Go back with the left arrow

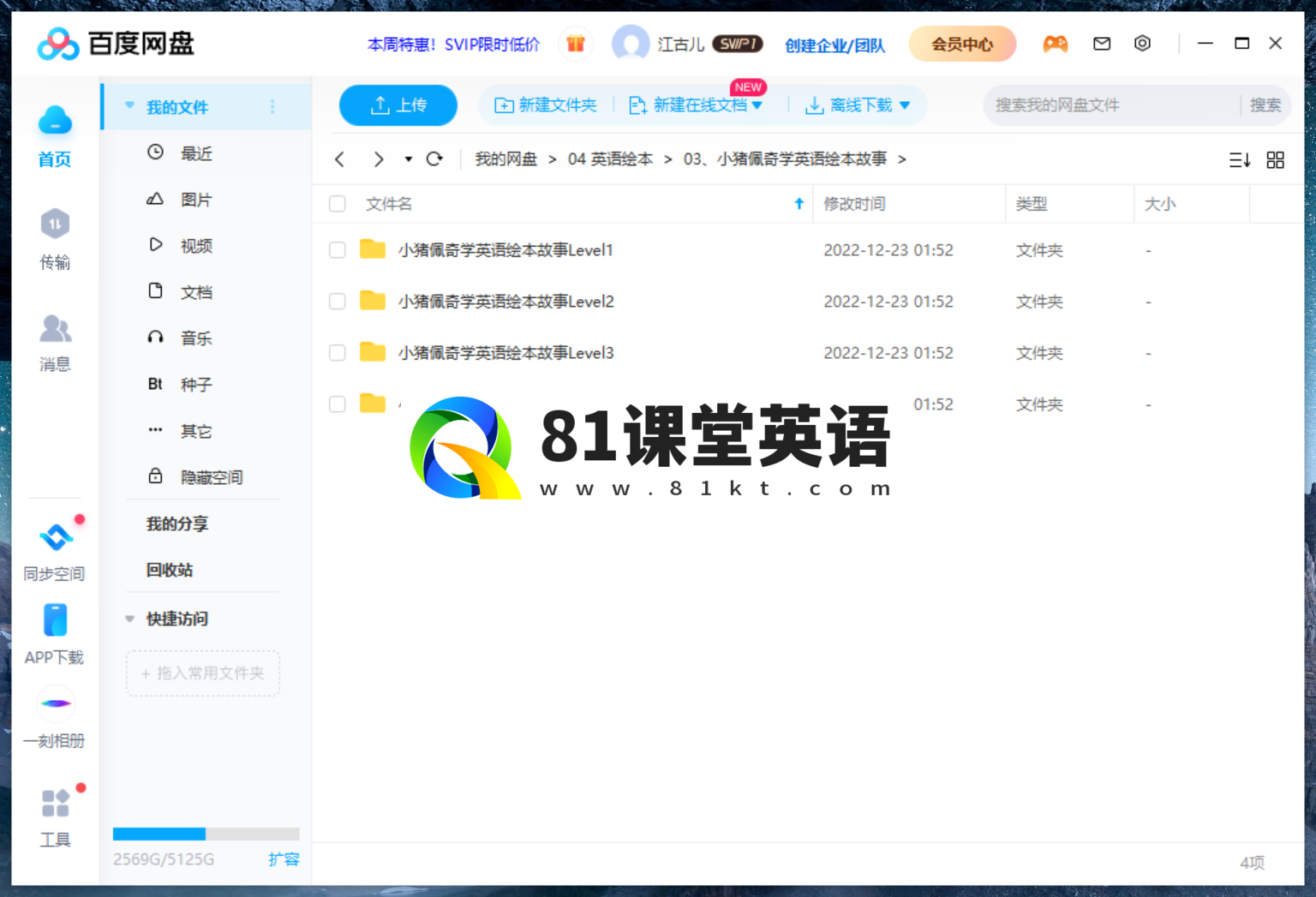pyautogui.click(x=340, y=159)
